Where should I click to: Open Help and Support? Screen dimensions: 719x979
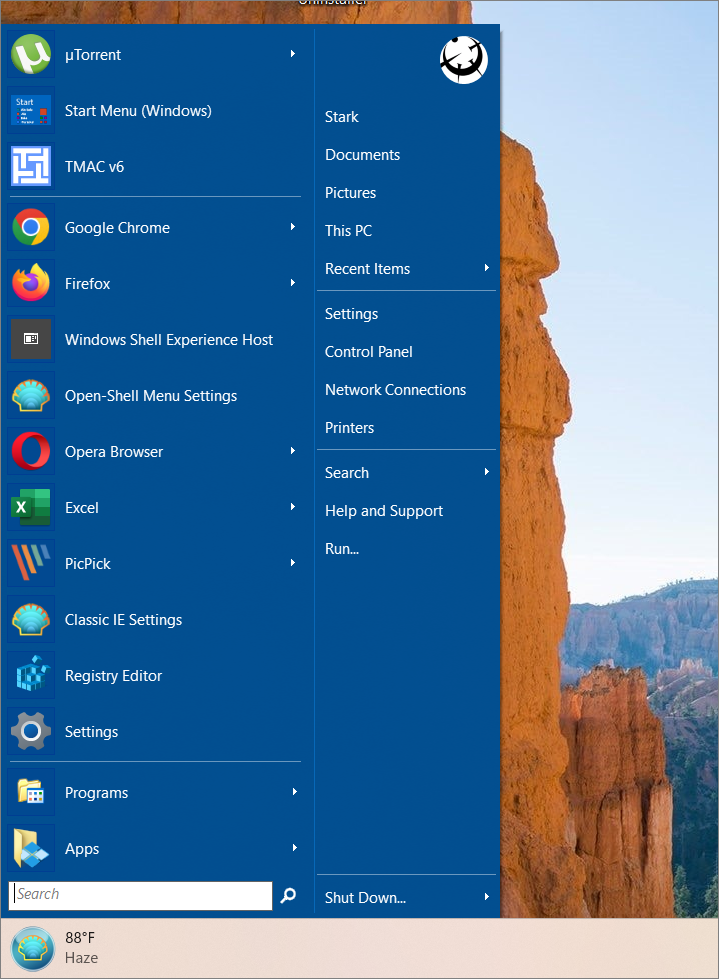coord(383,511)
